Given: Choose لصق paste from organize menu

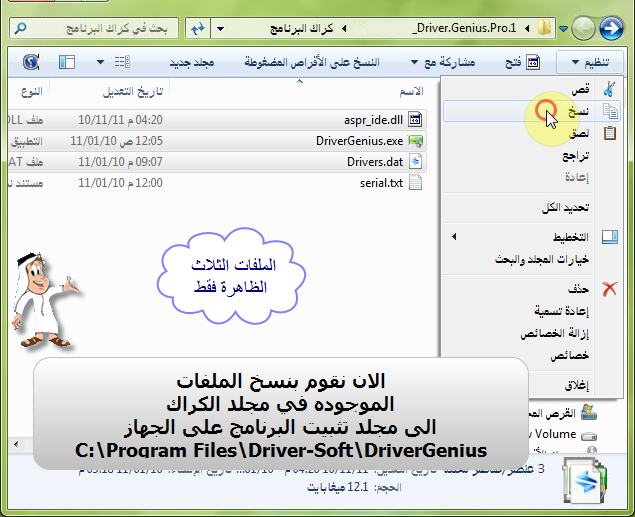Looking at the screenshot, I should [532, 133].
